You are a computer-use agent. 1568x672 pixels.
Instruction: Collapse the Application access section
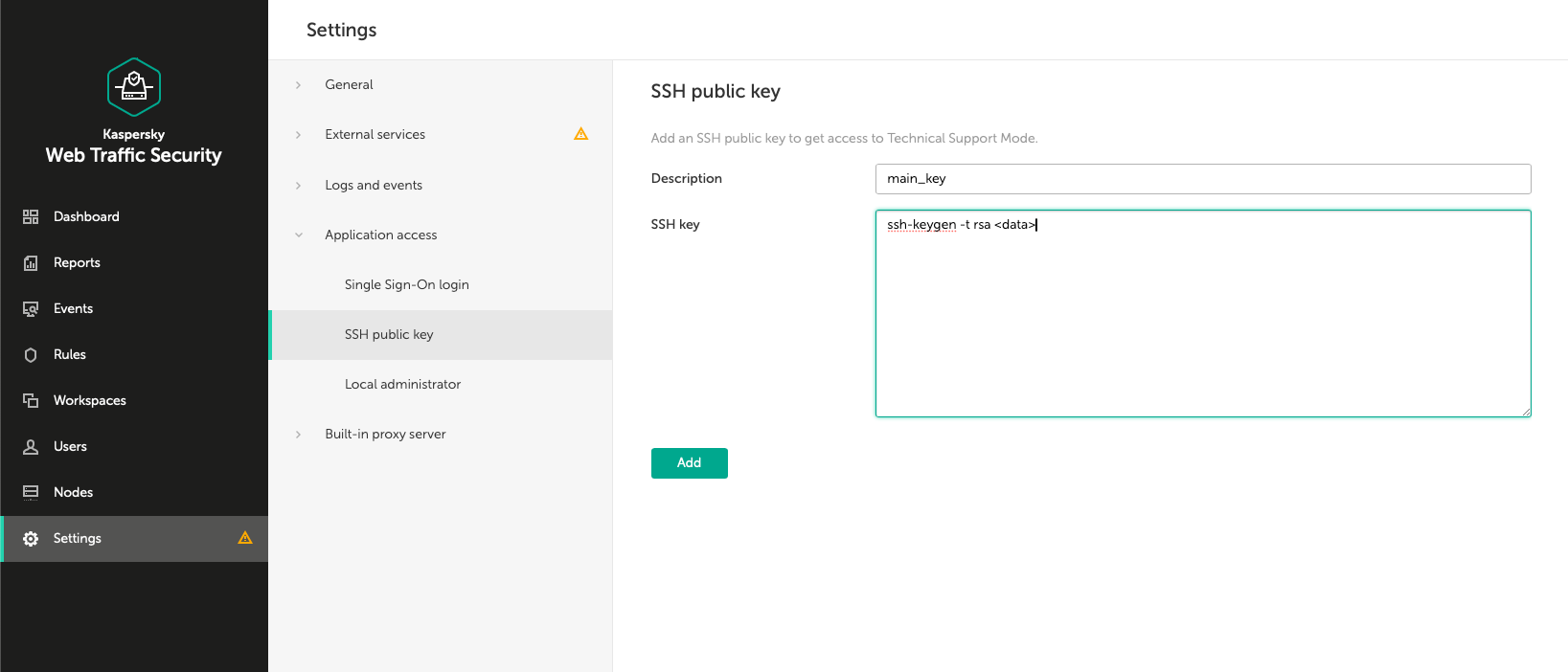(x=299, y=235)
